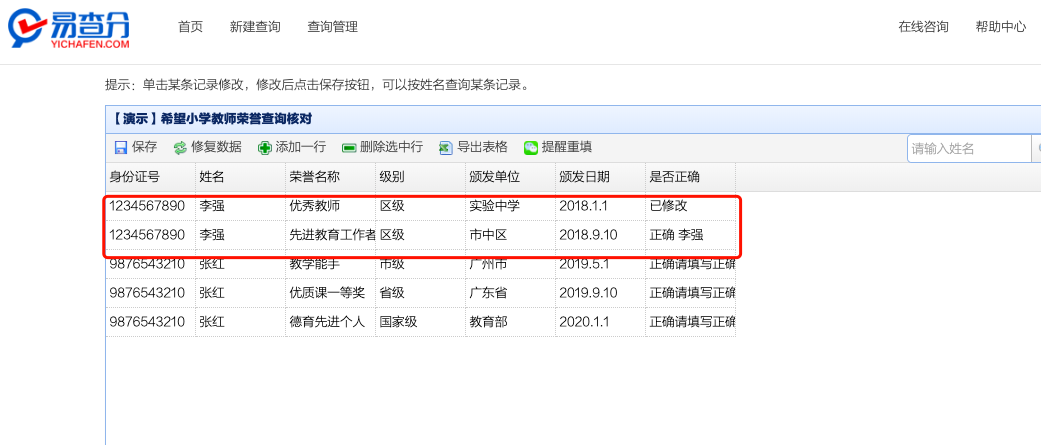Screen dimensions: 1041x445
Task: Click the green 提醒重填 WeChat icon
Action: [531, 148]
